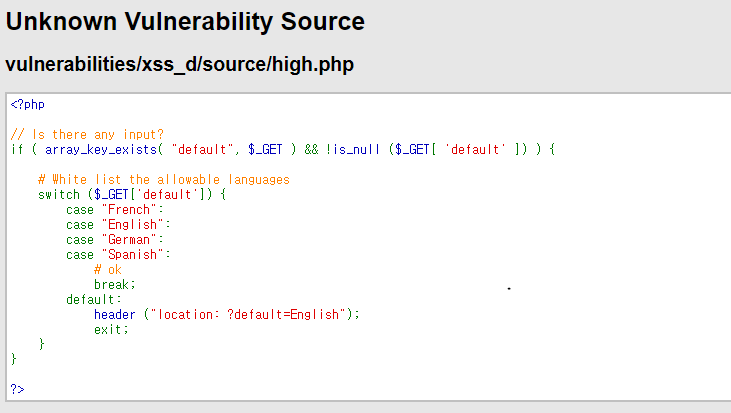This screenshot has height=413, width=731.
Task: Click the 'header' function call
Action: click(x=115, y=315)
